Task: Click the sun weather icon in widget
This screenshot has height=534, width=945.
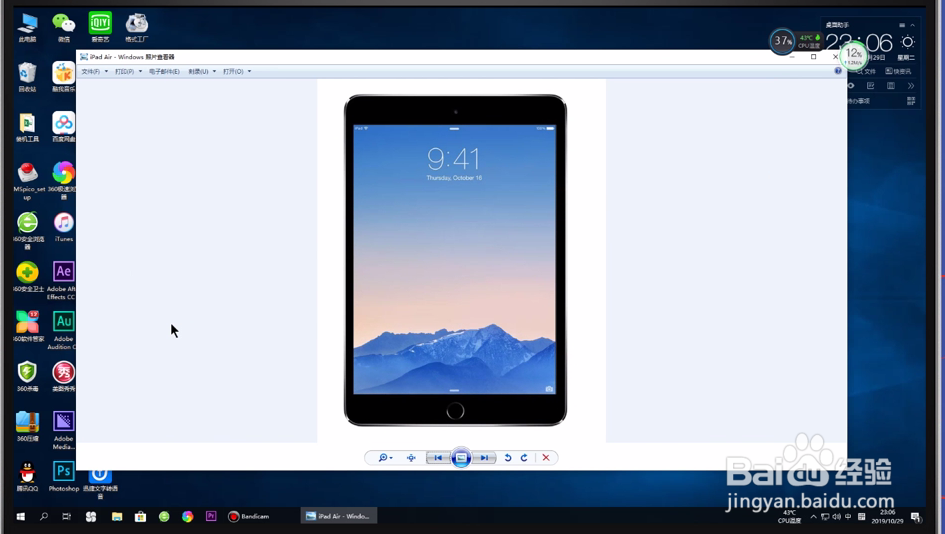Action: (x=908, y=42)
